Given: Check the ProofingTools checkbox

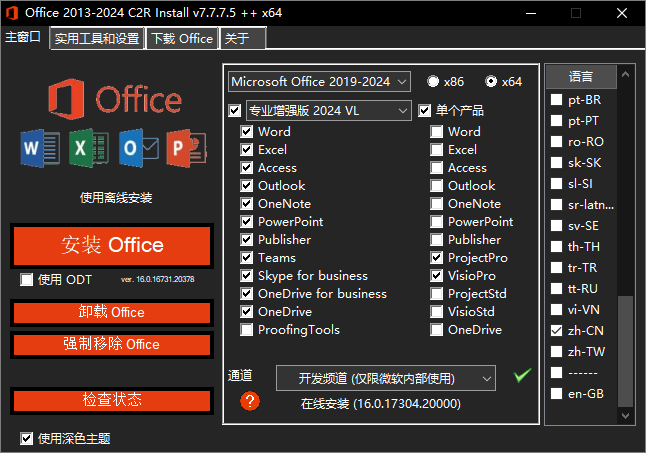Looking at the screenshot, I should 246,329.
